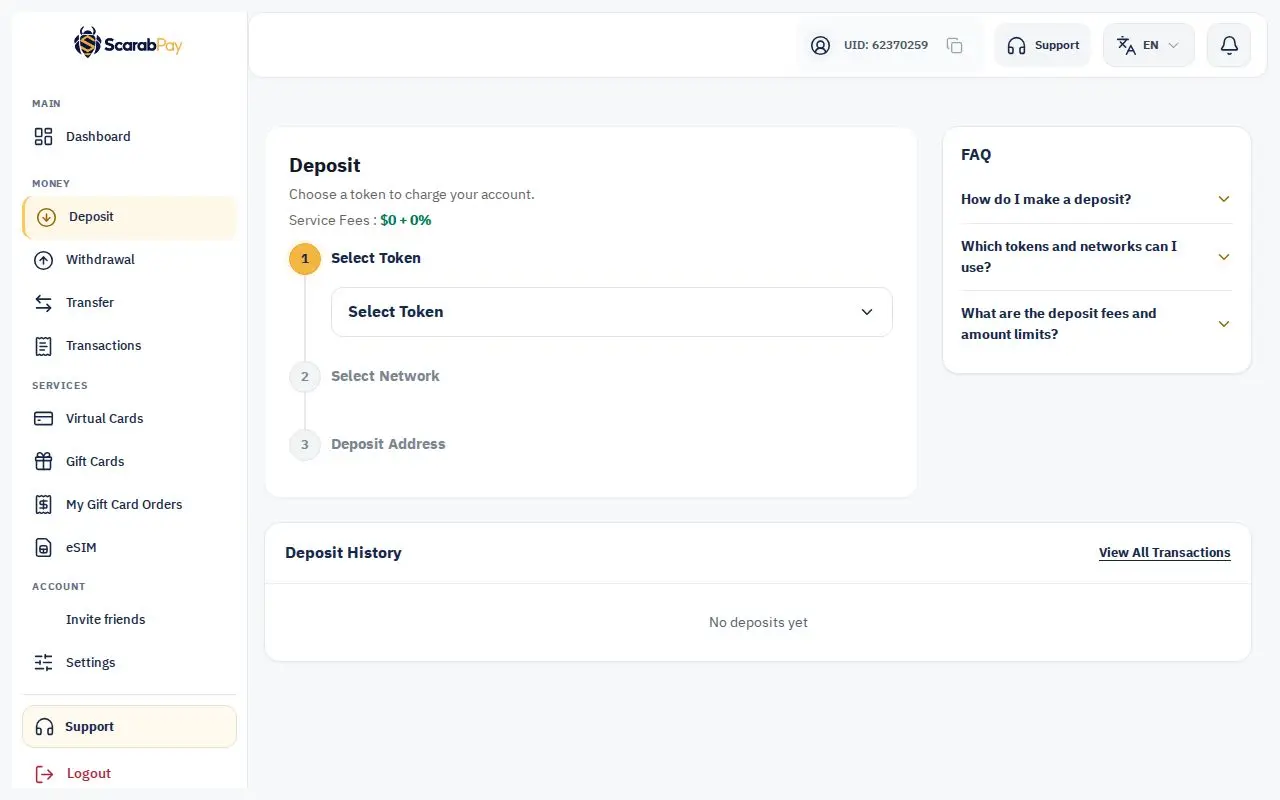Click step 1 circle for Select Token
Screen dimensions: 1280x800
(305, 259)
